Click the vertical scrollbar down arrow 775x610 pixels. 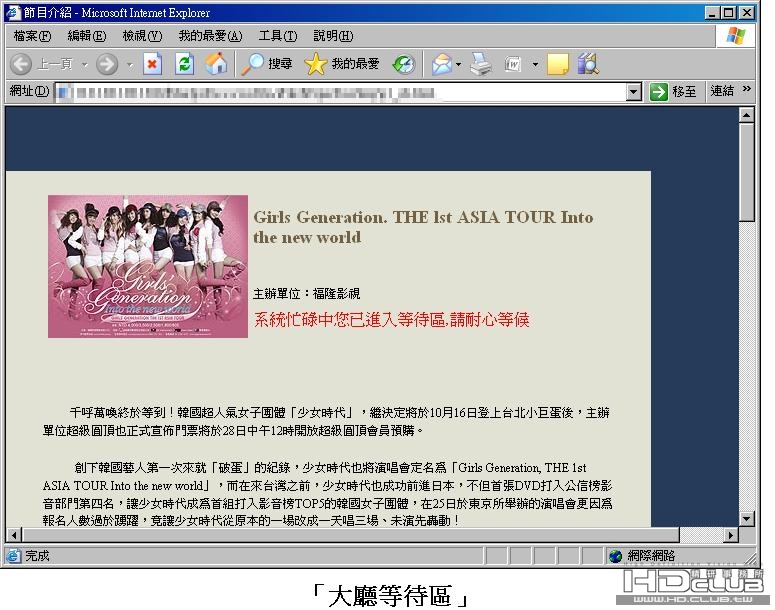746,519
